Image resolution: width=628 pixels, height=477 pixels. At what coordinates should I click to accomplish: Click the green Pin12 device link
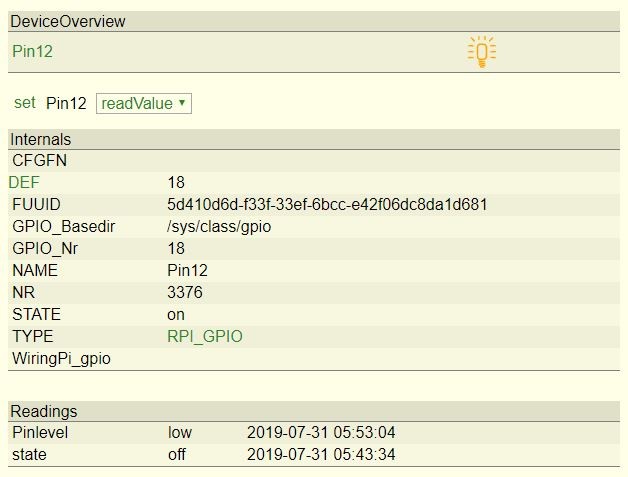tap(32, 51)
